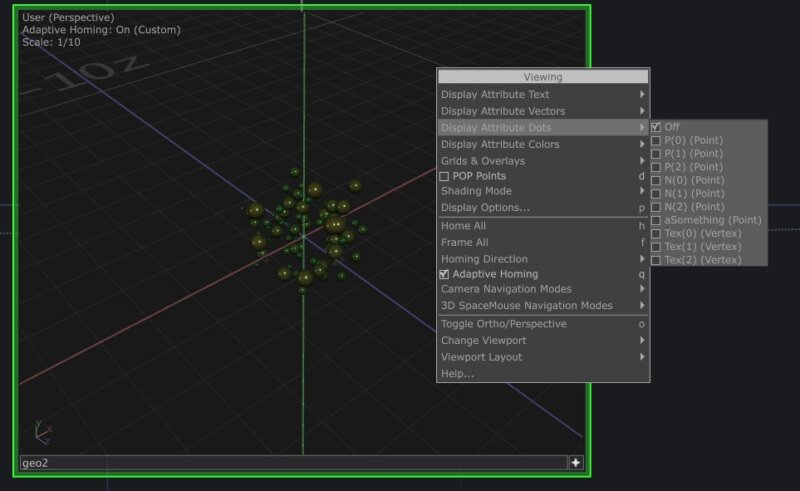800x491 pixels.
Task: Expand Camera Navigation Modes submenu
Action: tap(540, 289)
